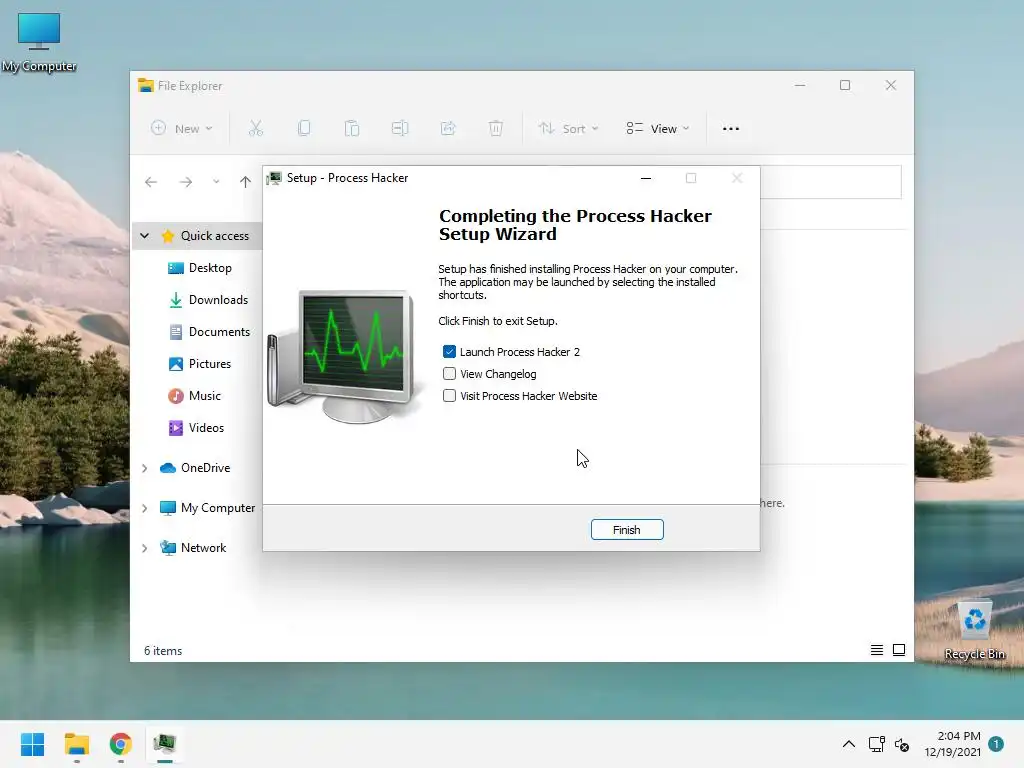This screenshot has width=1024, height=768.
Task: Click the 6 items status text
Action: pyautogui.click(x=163, y=651)
